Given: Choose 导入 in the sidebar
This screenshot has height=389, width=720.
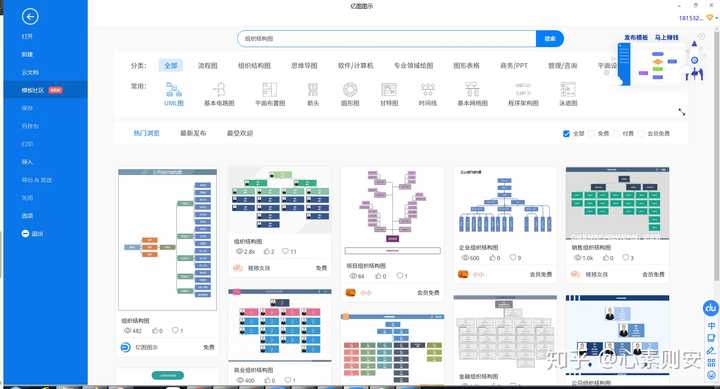Looking at the screenshot, I should [x=27, y=162].
